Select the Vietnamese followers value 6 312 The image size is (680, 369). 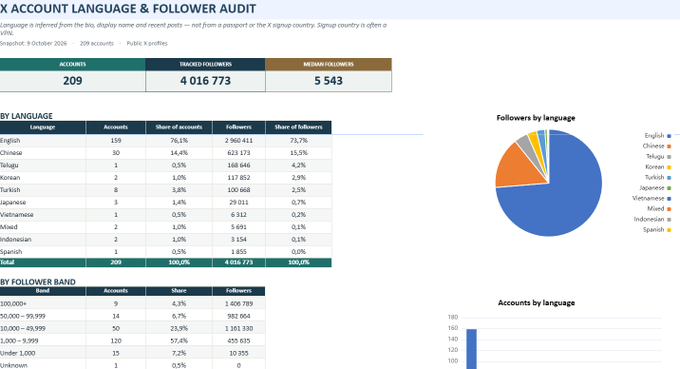[x=239, y=215]
